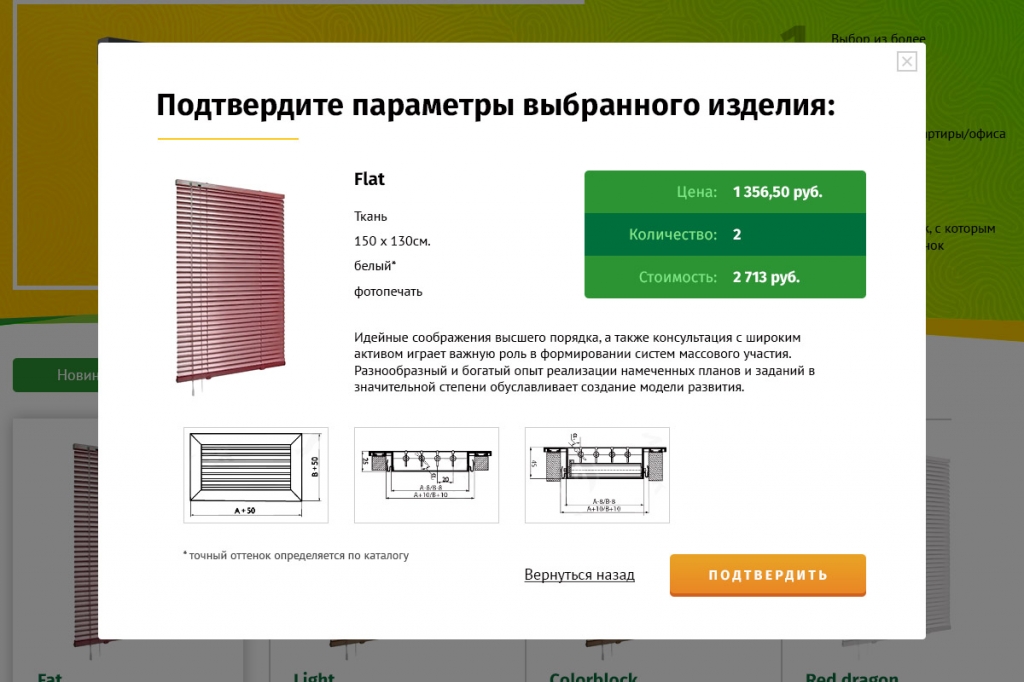This screenshot has height=682, width=1024.
Task: Click the фотопечать option text
Action: pyautogui.click(x=388, y=291)
